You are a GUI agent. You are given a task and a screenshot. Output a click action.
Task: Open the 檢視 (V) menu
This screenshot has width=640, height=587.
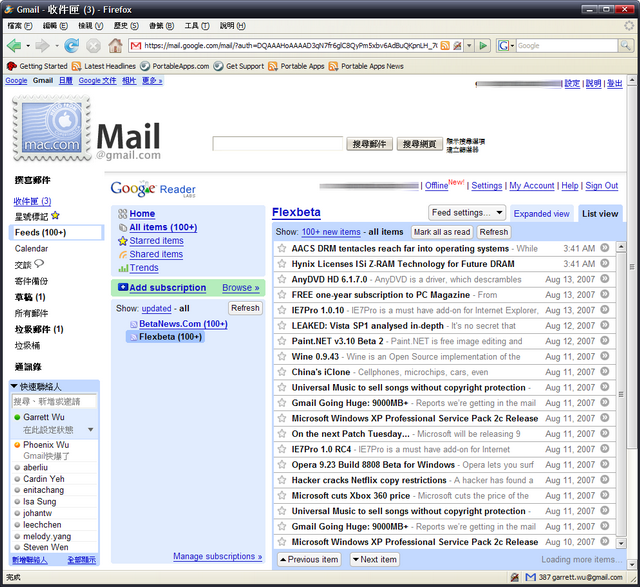pyautogui.click(x=91, y=26)
